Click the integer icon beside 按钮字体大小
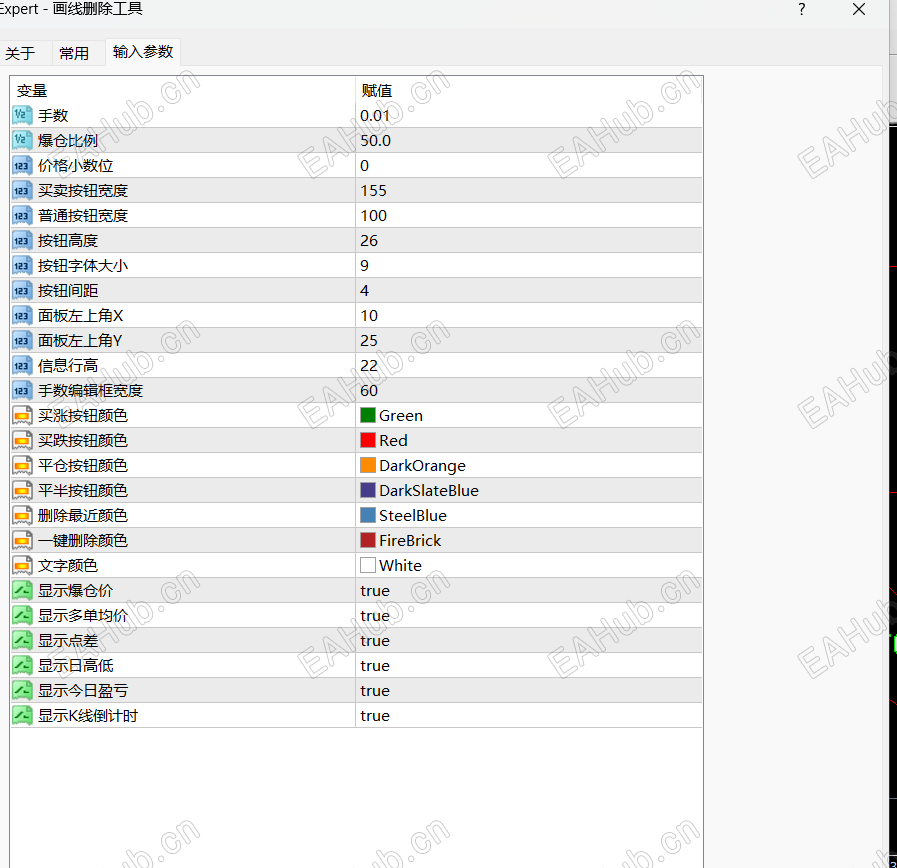 pos(22,265)
